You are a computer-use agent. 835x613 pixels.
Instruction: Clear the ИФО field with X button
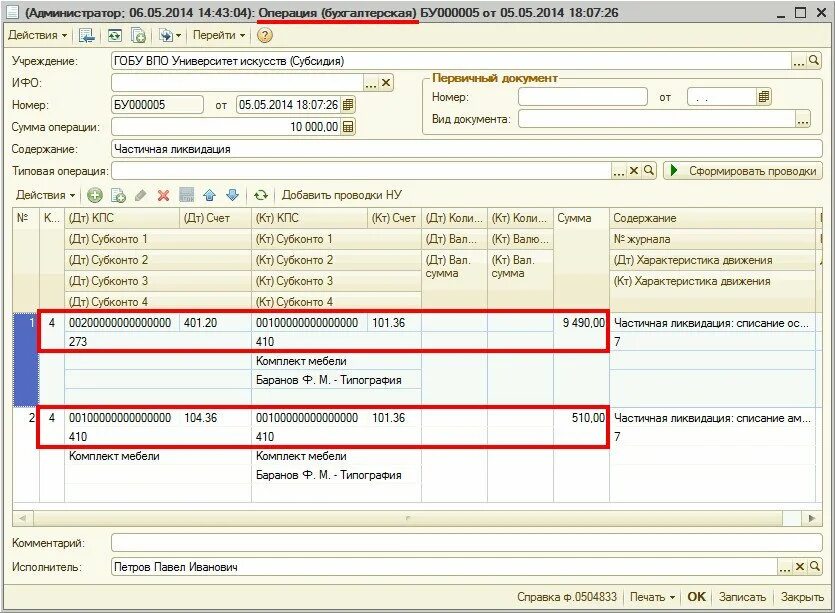coord(386,83)
